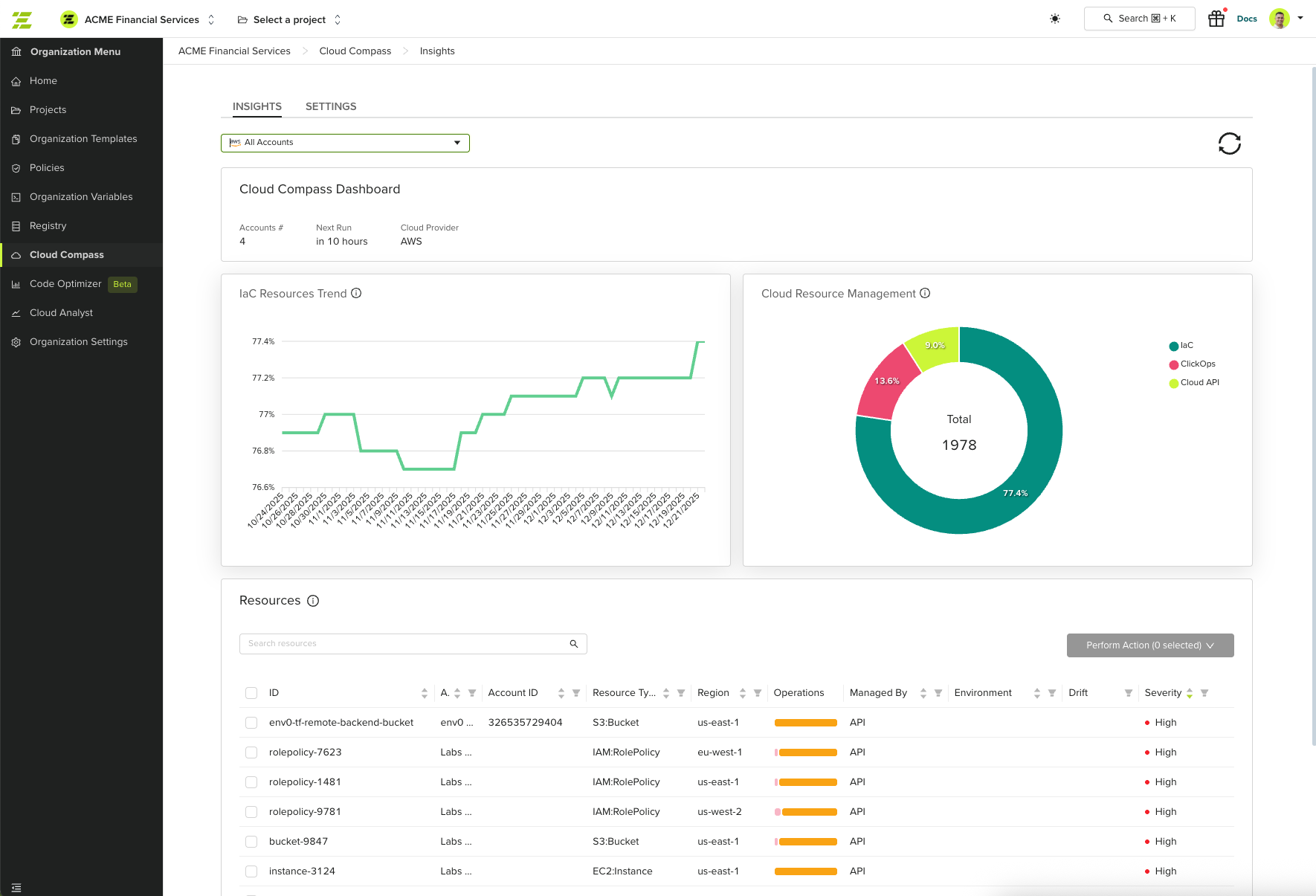Collapse the sidebar using bottom-left icon
Image resolution: width=1316 pixels, height=896 pixels.
coord(16,888)
